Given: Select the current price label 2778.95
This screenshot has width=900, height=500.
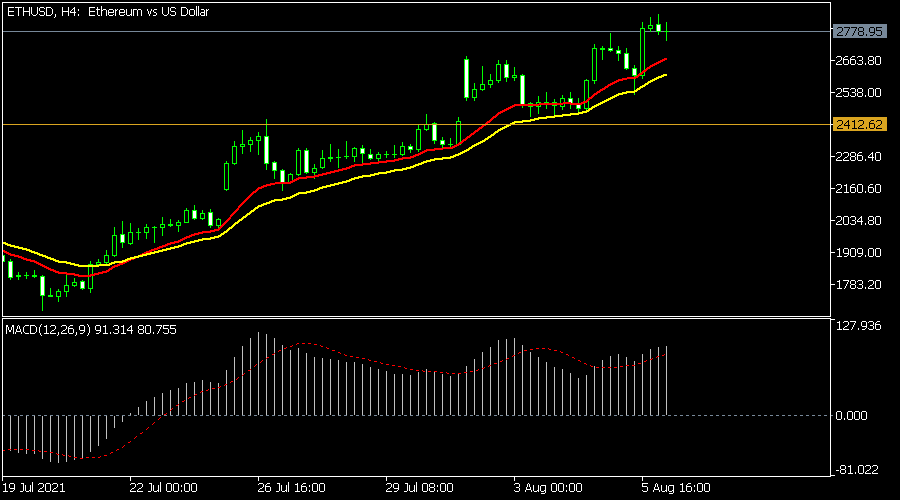Looking at the screenshot, I should 859,31.
